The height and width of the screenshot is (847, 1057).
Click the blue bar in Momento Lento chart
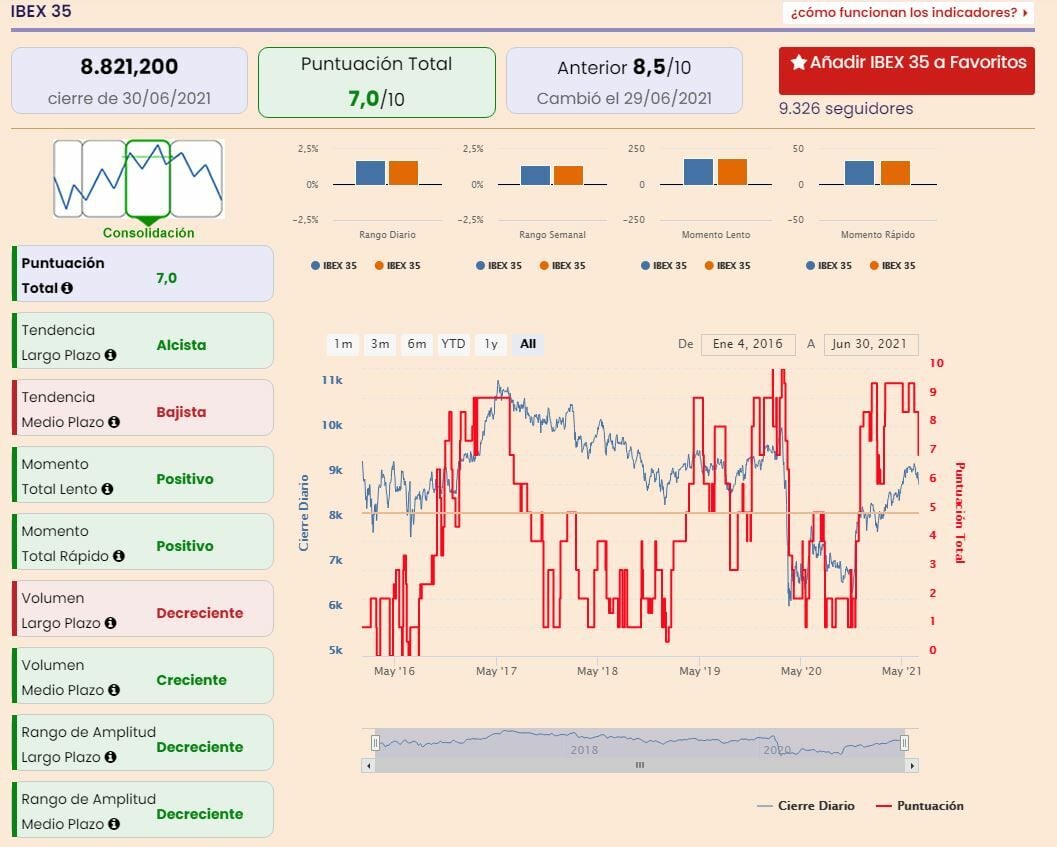[698, 172]
